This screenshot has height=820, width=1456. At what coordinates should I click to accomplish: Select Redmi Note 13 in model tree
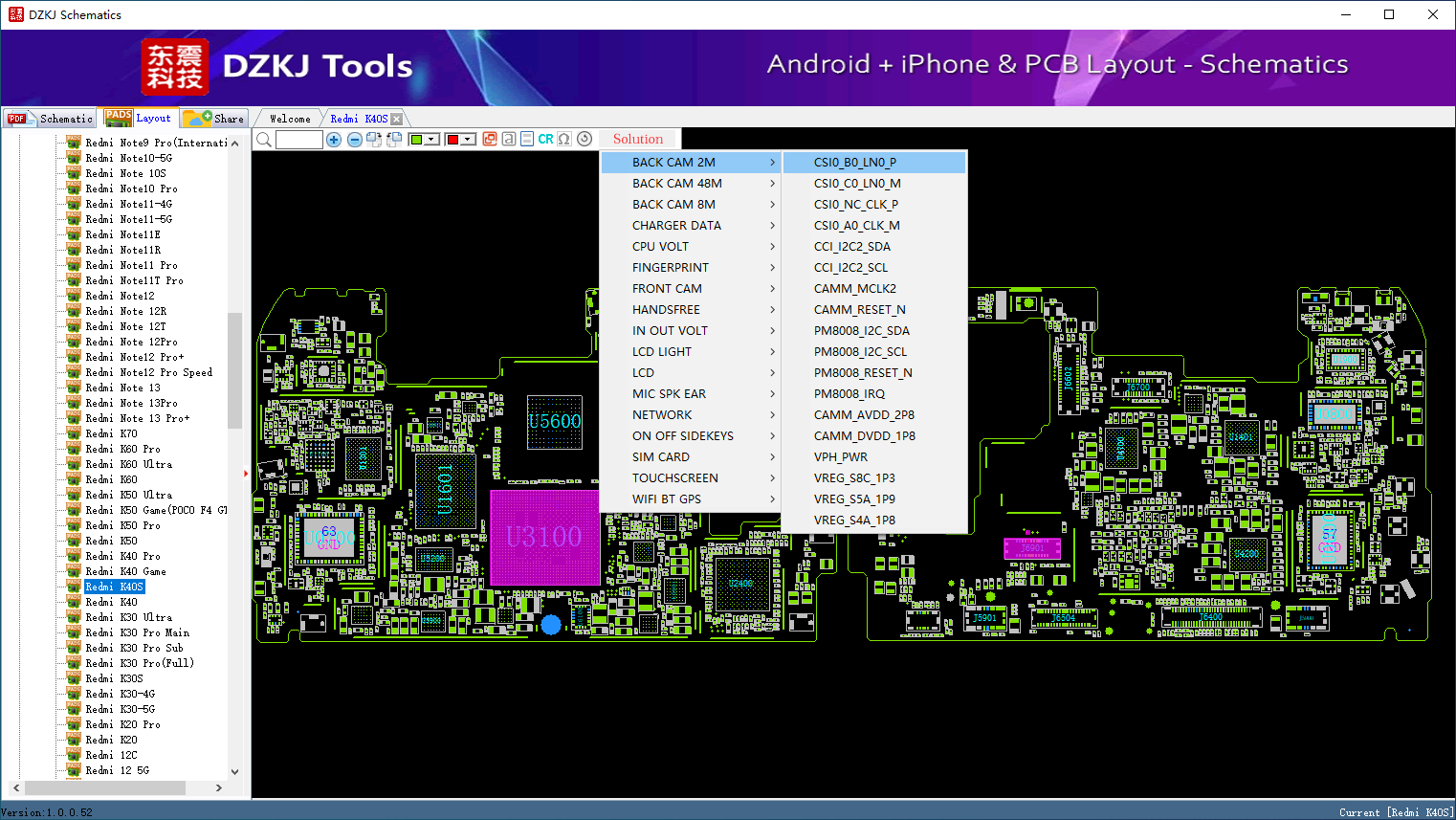[x=122, y=388]
